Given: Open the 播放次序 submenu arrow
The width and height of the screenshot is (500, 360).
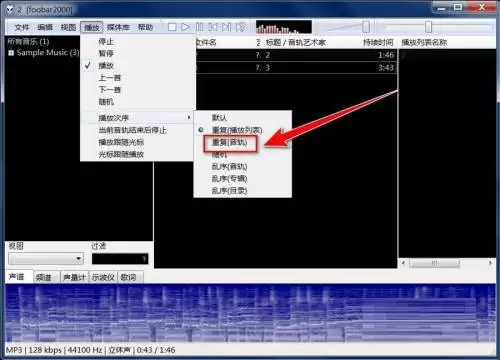Looking at the screenshot, I should (x=189, y=118).
